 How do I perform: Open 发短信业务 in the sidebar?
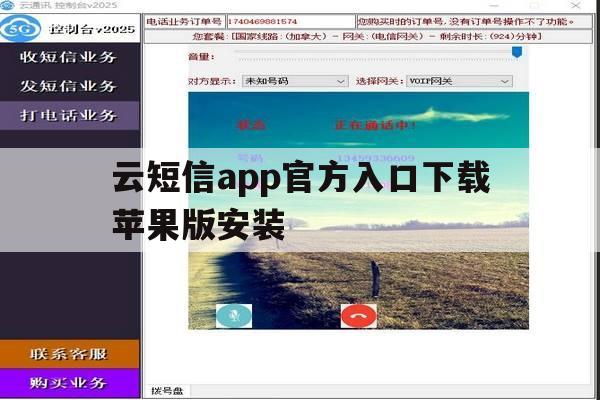tap(70, 86)
